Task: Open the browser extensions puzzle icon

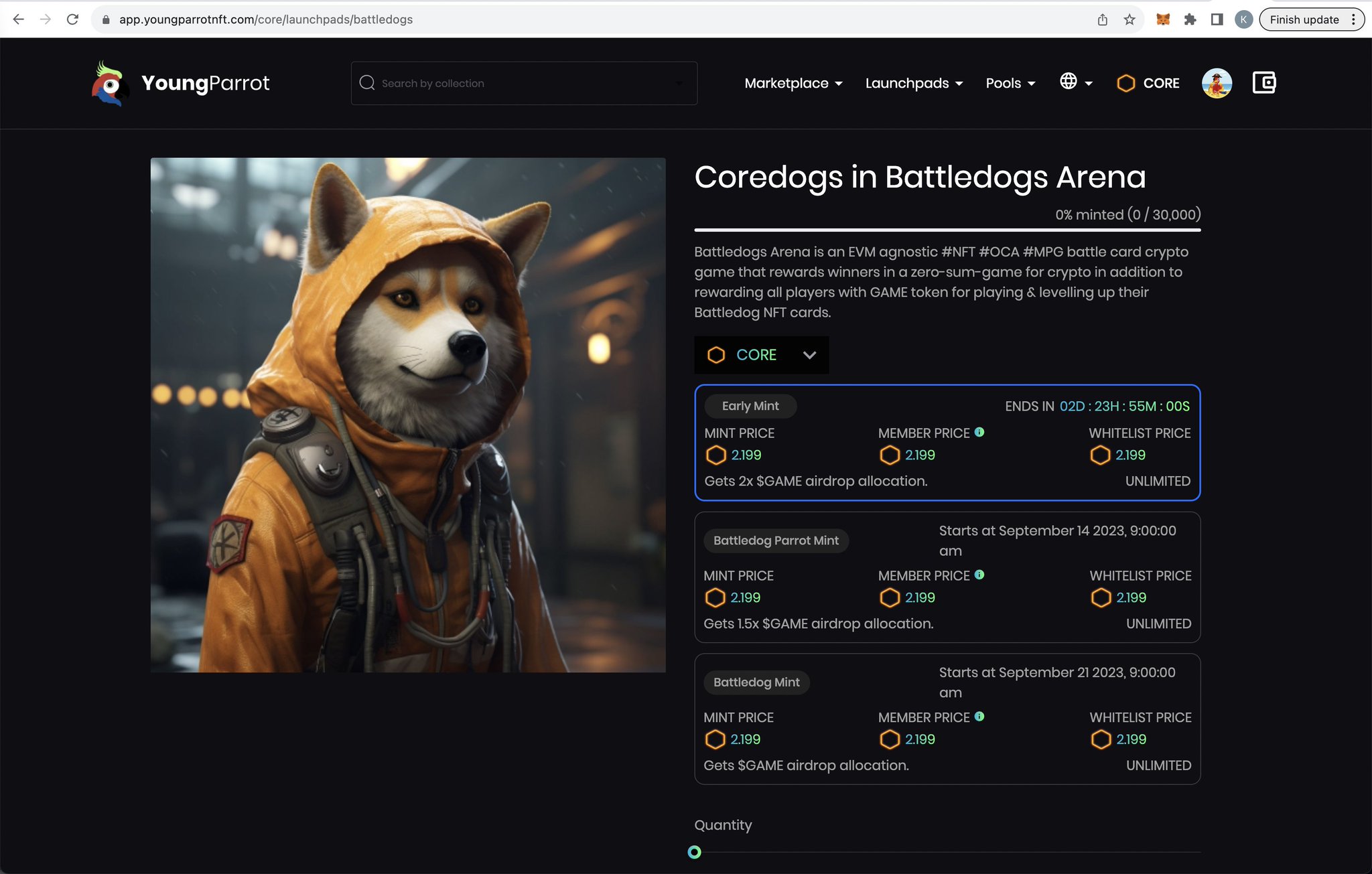Action: click(1190, 19)
